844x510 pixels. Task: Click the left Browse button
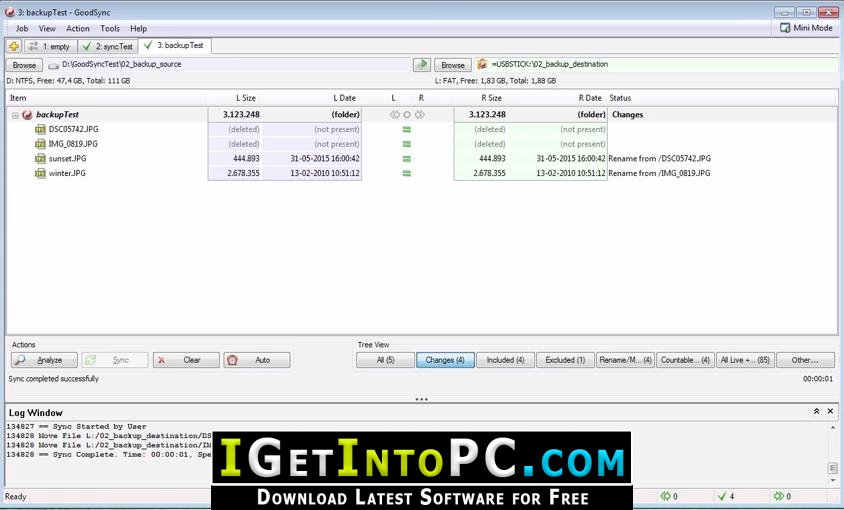[x=24, y=65]
